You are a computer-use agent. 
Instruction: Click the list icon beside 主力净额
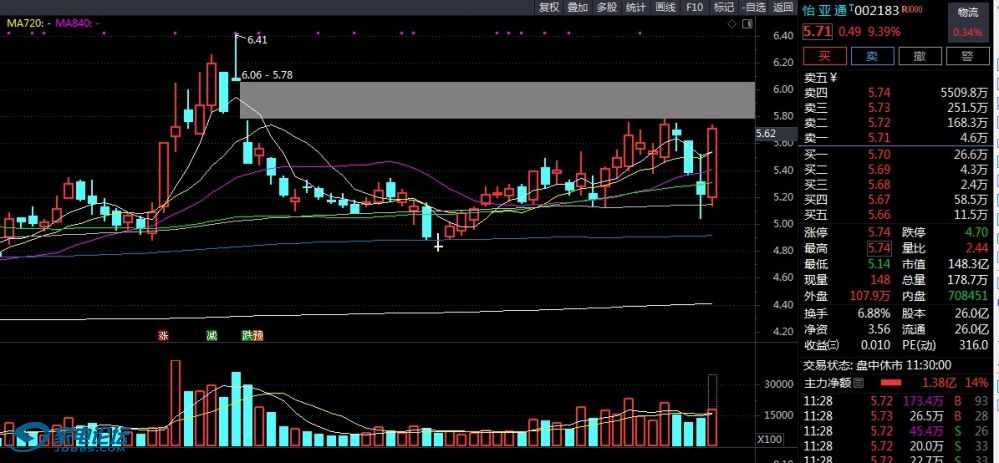pyautogui.click(x=859, y=382)
